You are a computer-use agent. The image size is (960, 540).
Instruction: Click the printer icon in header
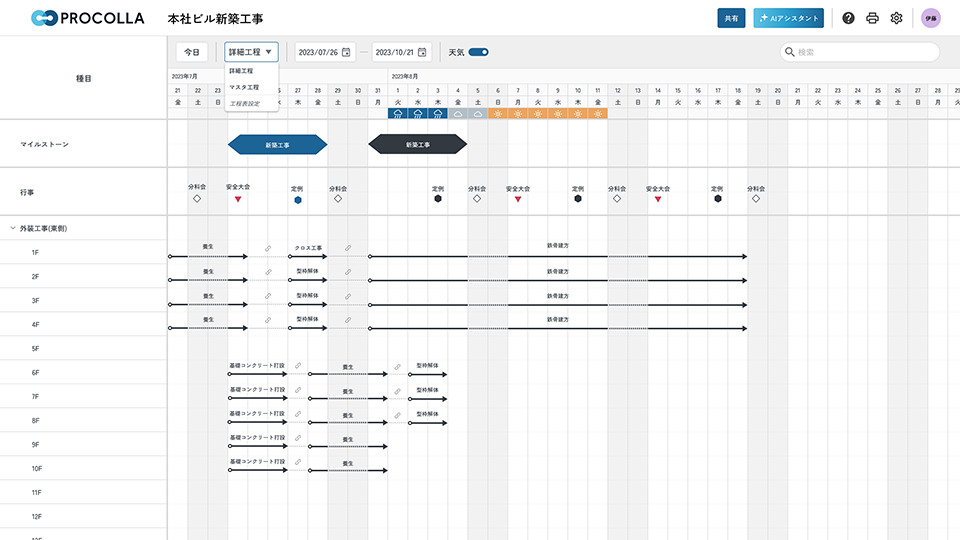pos(872,18)
